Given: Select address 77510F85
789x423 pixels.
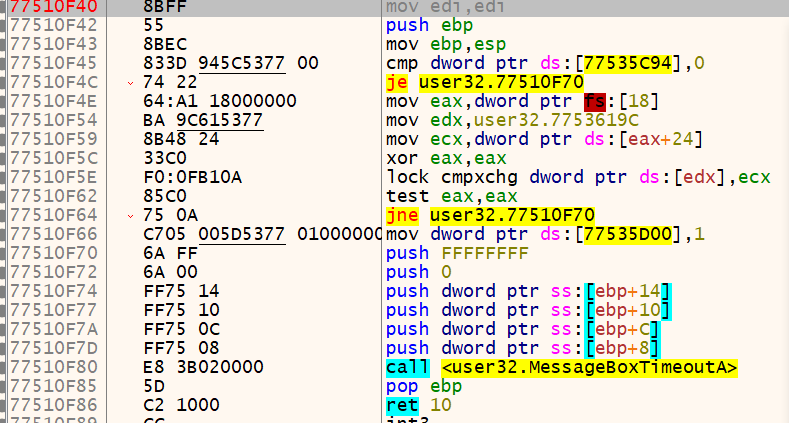Looking at the screenshot, I should click(x=54, y=386).
